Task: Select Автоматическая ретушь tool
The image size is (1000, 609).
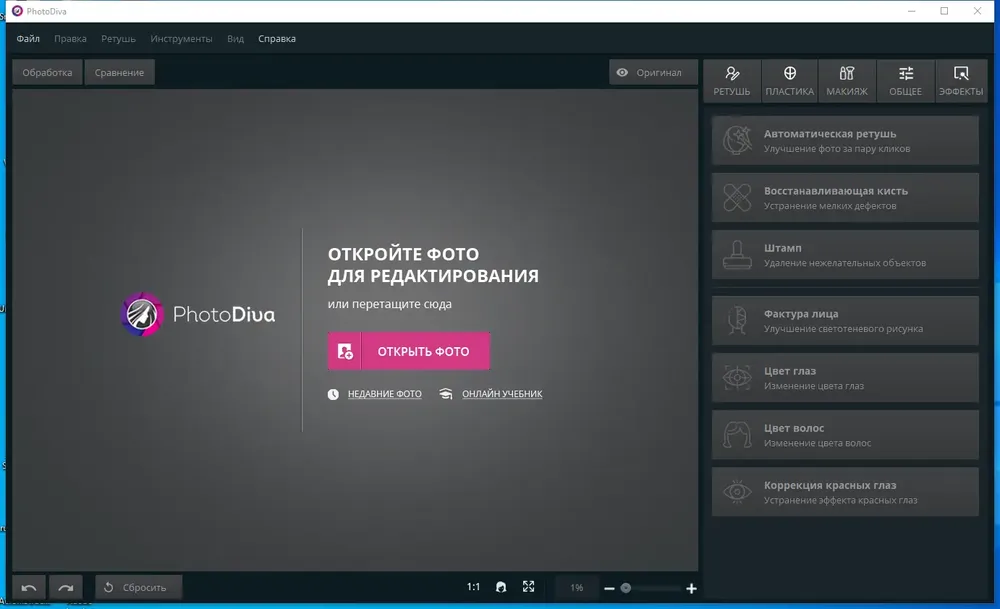Action: coord(845,140)
